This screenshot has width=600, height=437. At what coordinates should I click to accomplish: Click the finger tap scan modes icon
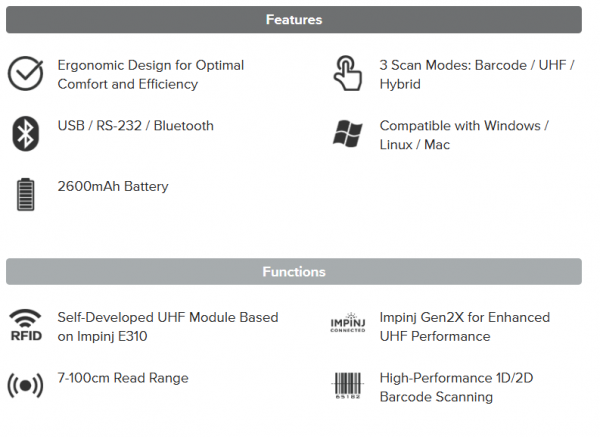coord(347,73)
